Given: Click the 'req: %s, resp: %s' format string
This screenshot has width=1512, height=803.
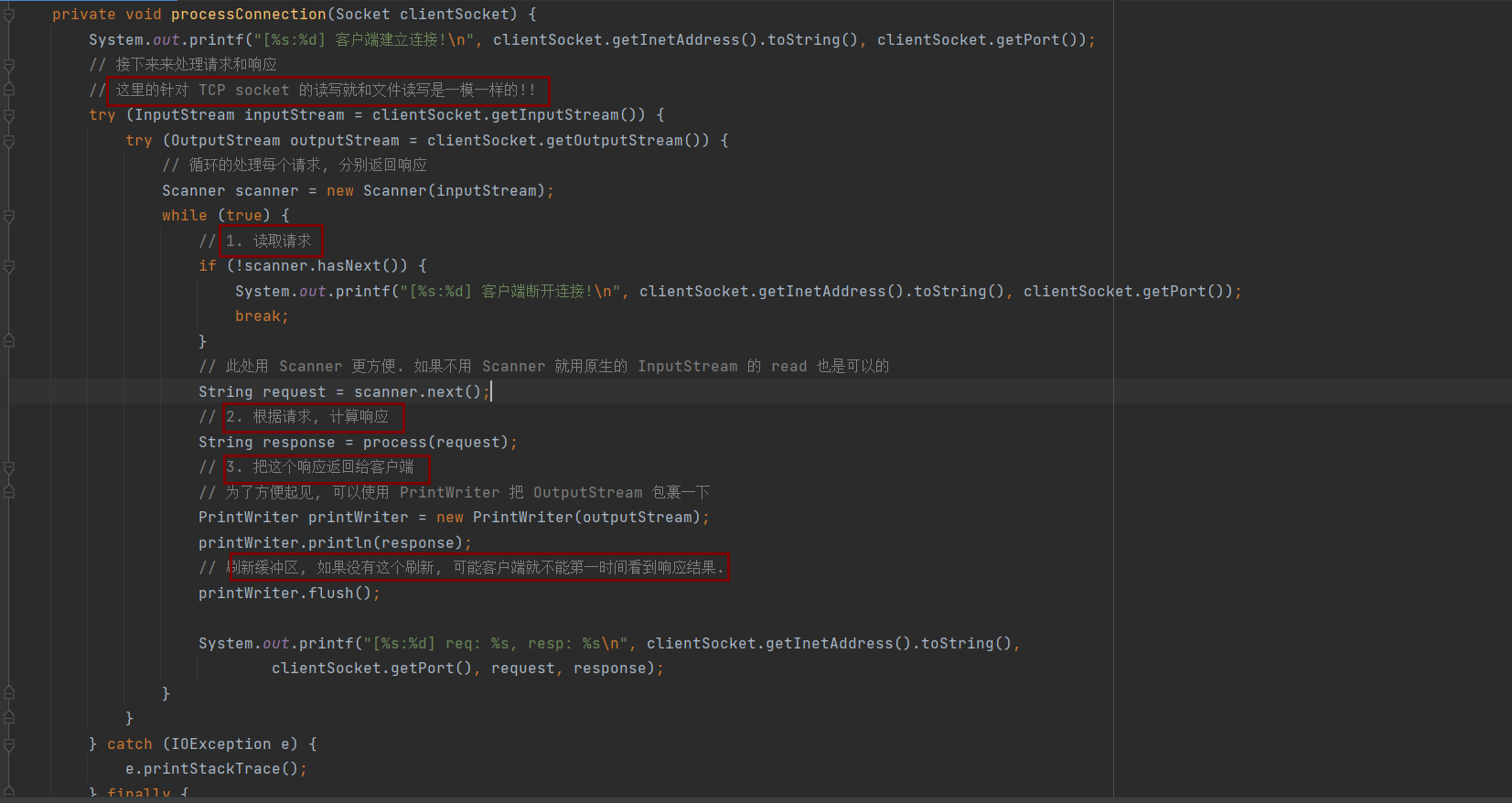Looking at the screenshot, I should click(x=523, y=643).
